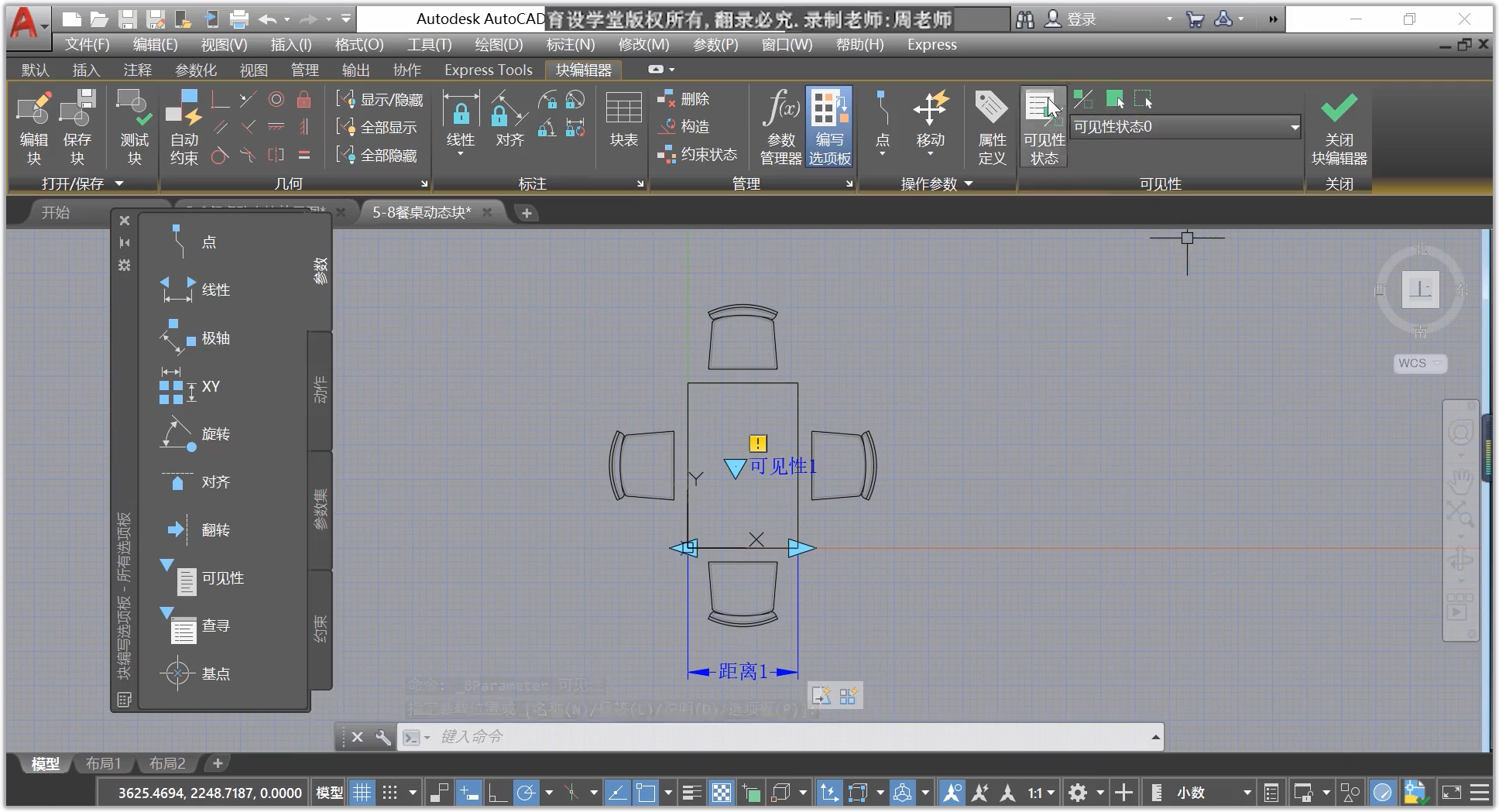Toggle ortho mode in status bar
The image size is (1499, 812).
click(x=497, y=793)
